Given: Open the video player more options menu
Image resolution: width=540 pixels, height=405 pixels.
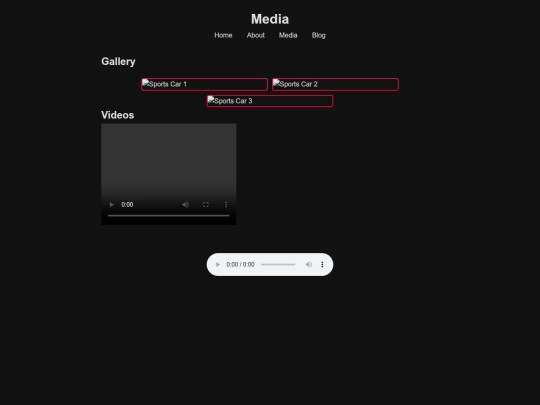Looking at the screenshot, I should (x=226, y=205).
